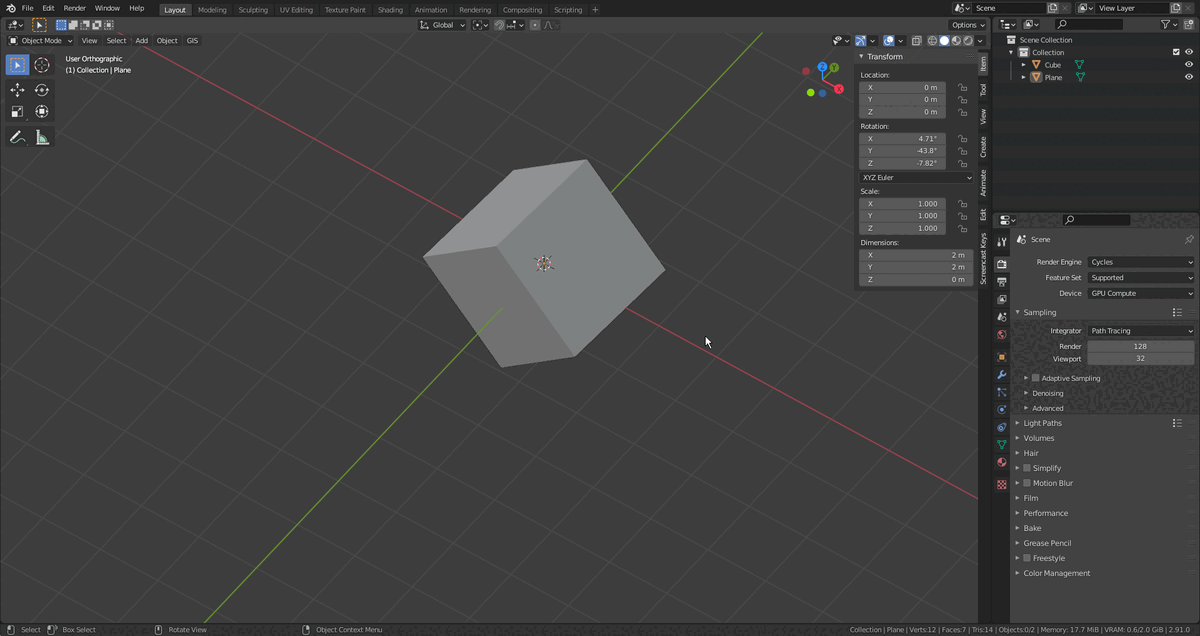This screenshot has height=636, width=1200.
Task: Open the Texture properties tab
Action: 1001,484
